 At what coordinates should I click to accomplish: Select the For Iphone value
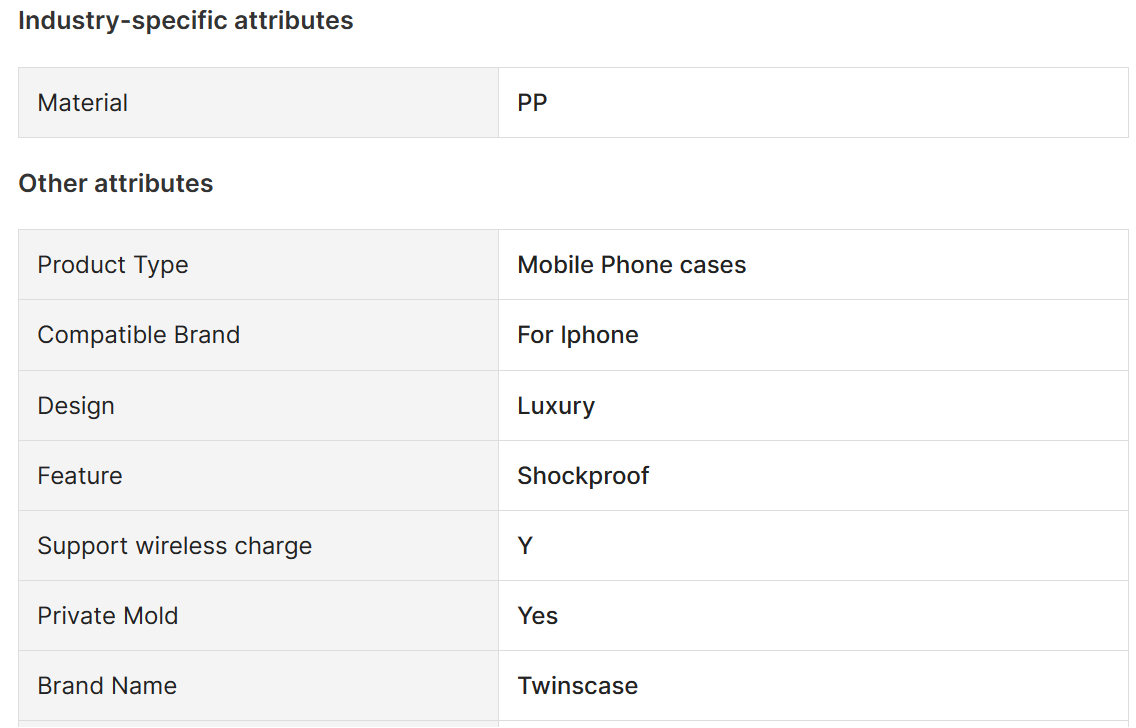pos(578,335)
